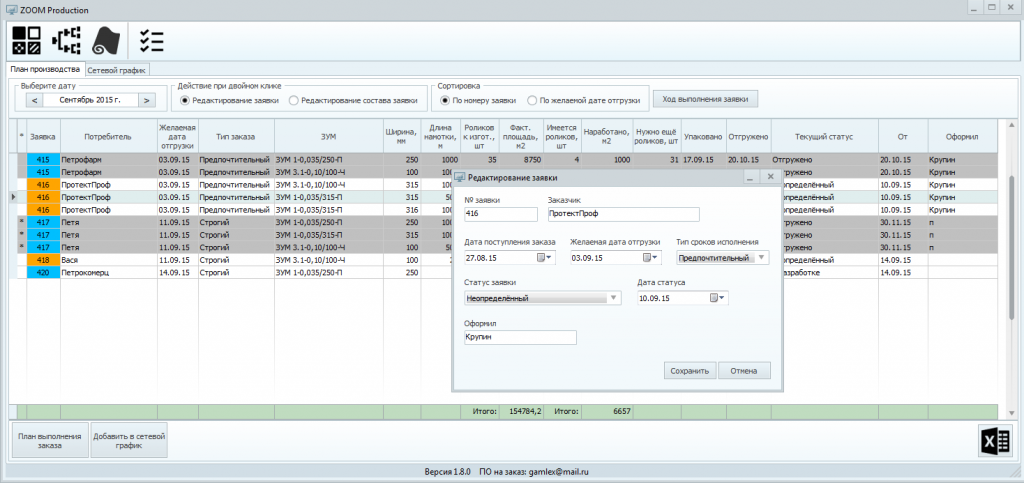Image resolution: width=1024 pixels, height=483 pixels.
Task: Switch to Сетевой график tab
Action: (117, 70)
